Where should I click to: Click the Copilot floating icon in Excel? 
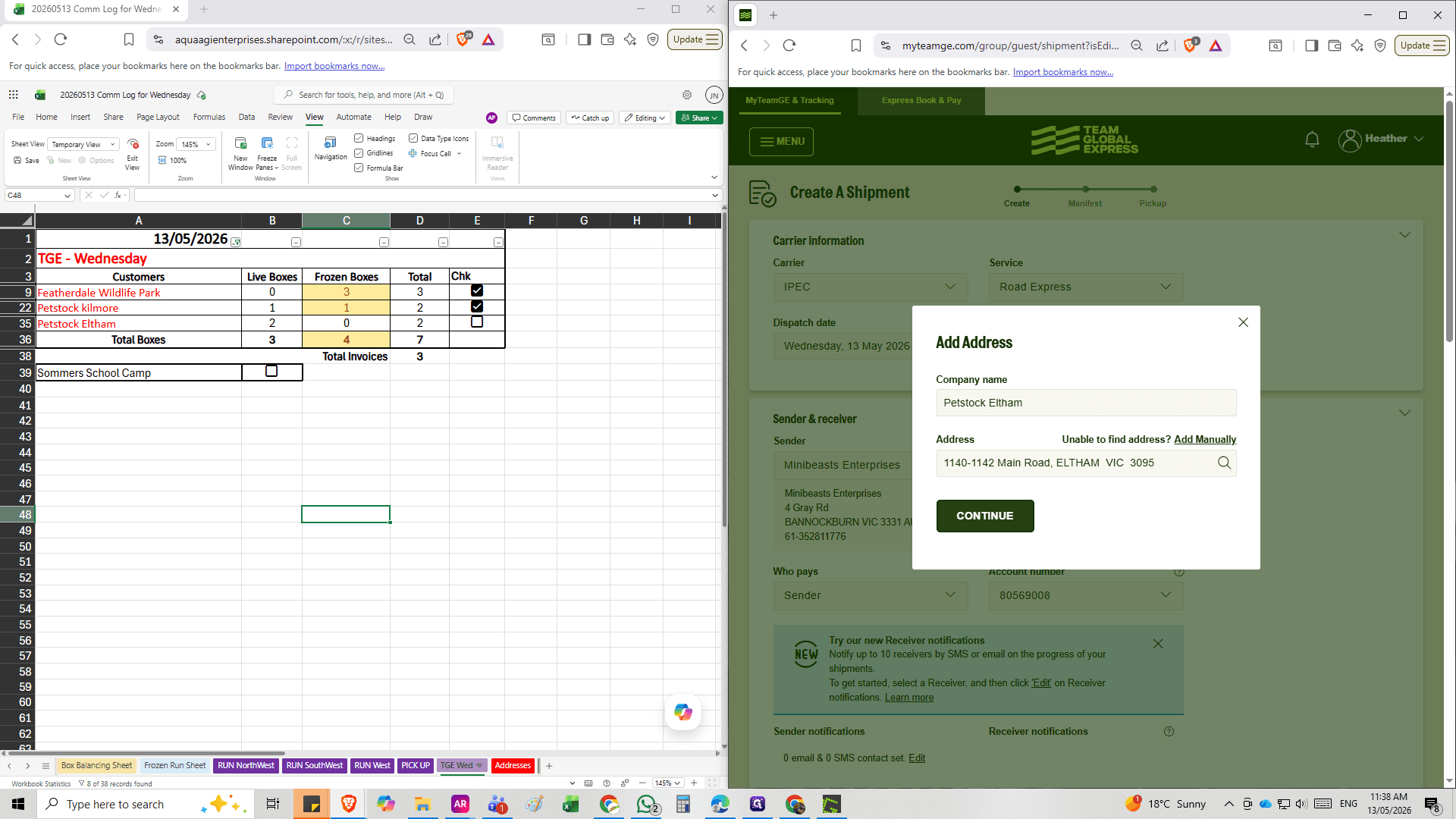point(683,712)
